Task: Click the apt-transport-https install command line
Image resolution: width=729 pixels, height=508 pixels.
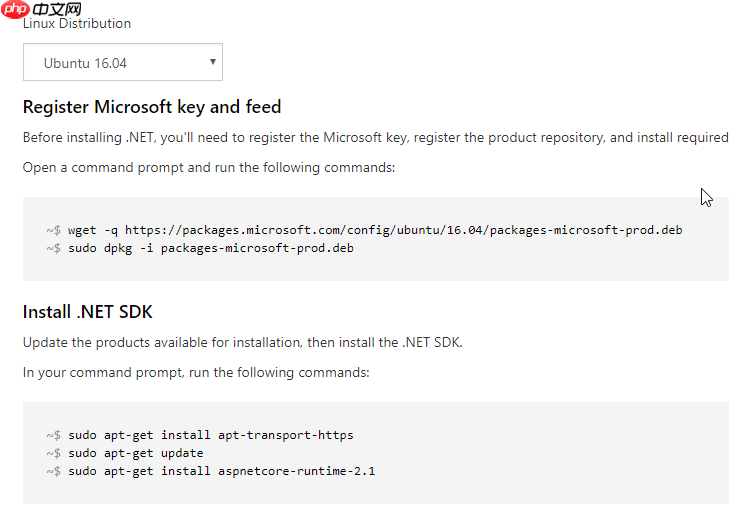Action: 200,435
